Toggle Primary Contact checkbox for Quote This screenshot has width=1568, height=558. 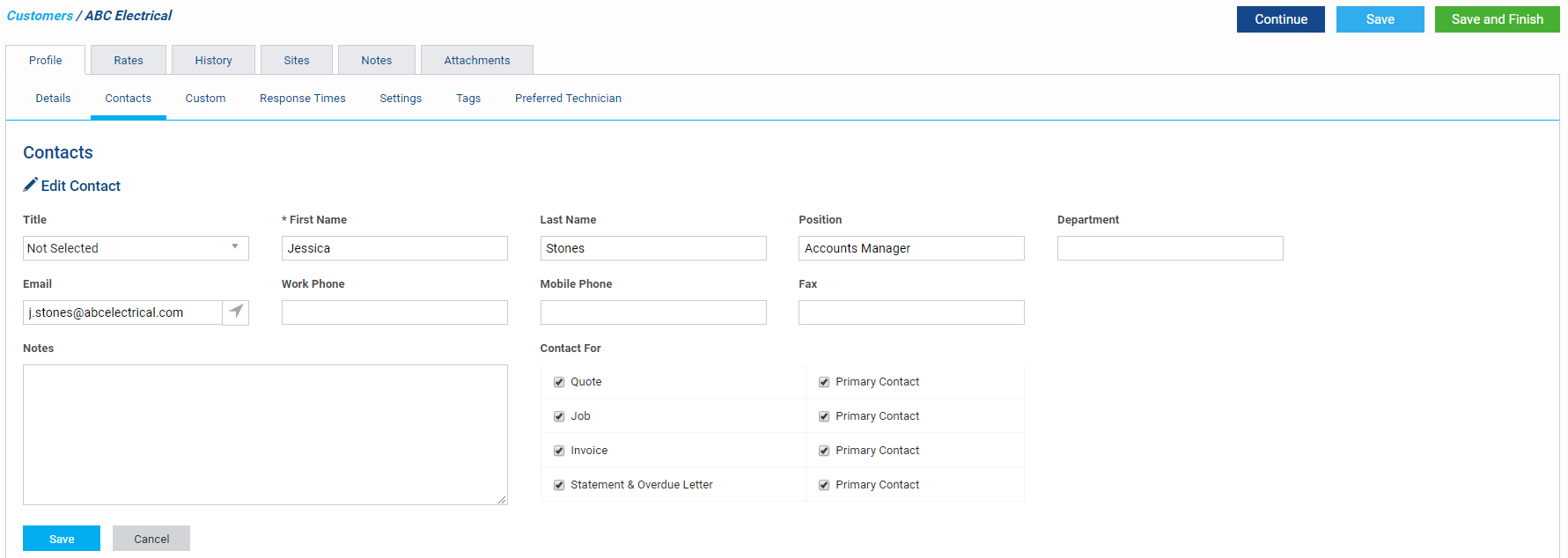point(824,382)
